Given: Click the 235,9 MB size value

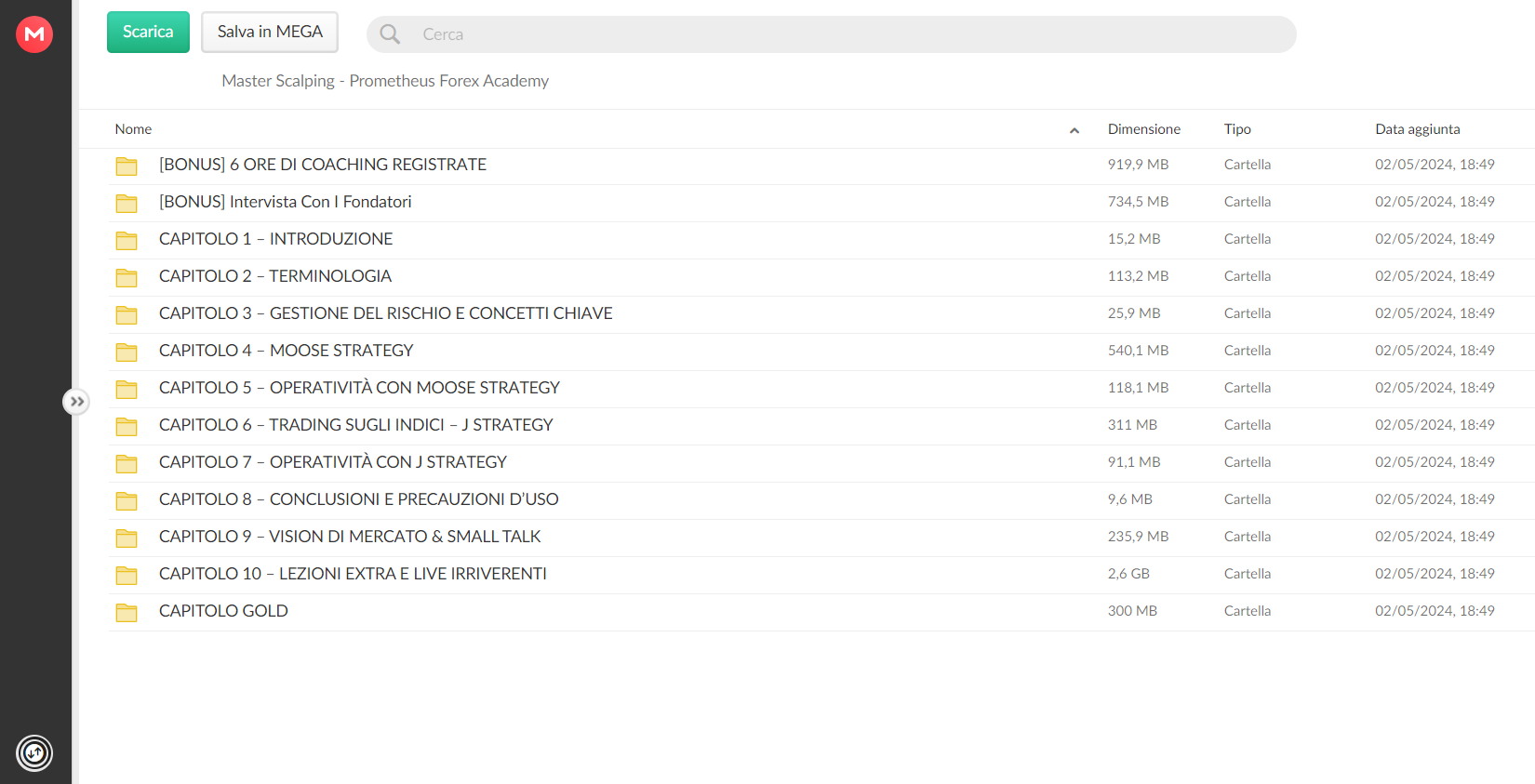Looking at the screenshot, I should pyautogui.click(x=1138, y=537).
